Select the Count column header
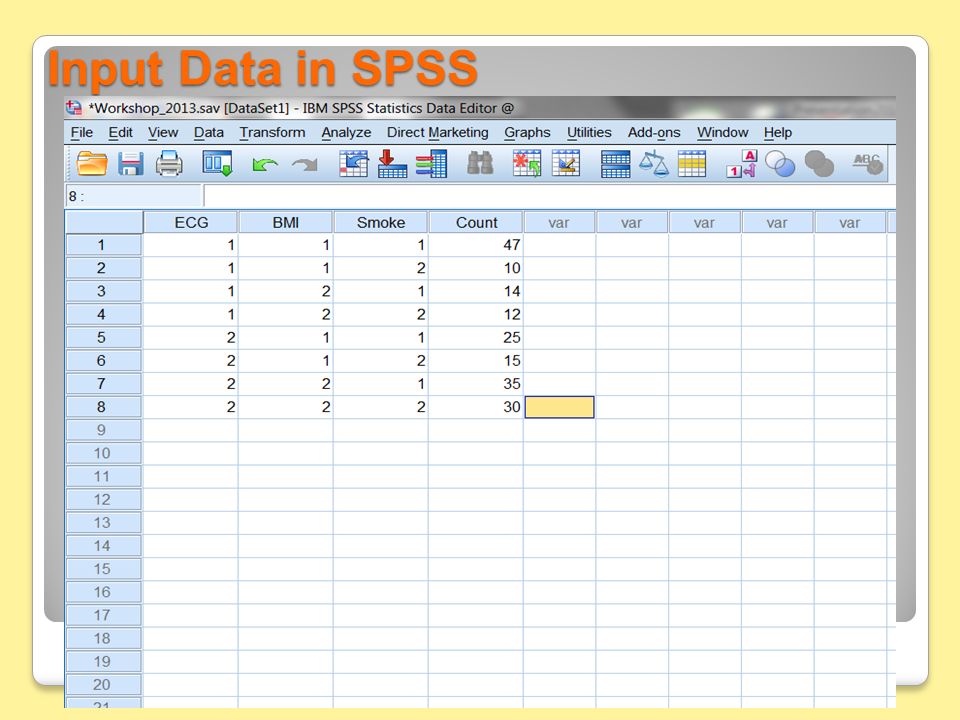The height and width of the screenshot is (720, 960). tap(476, 222)
